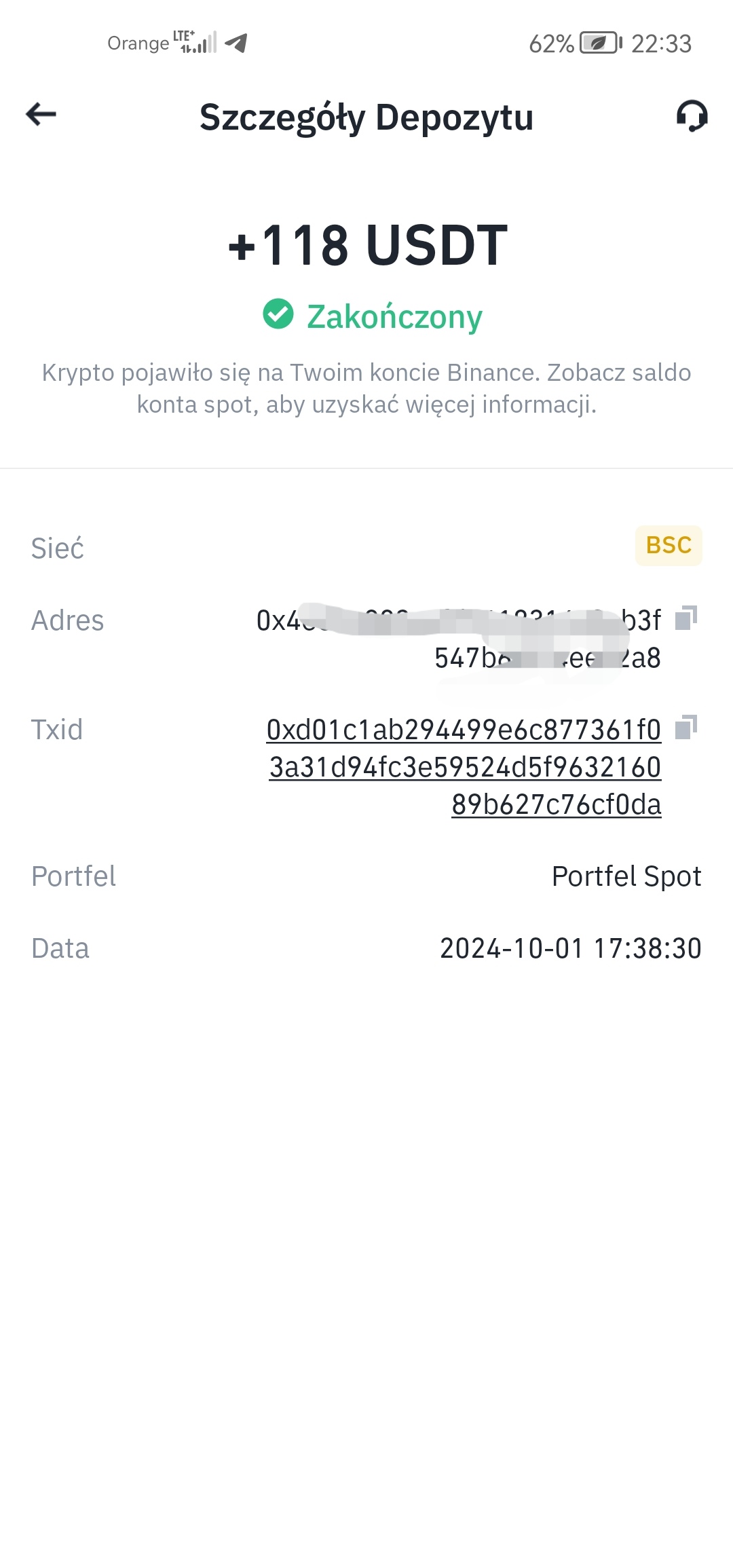
Task: Tap the green completed checkmark icon
Action: [x=278, y=314]
